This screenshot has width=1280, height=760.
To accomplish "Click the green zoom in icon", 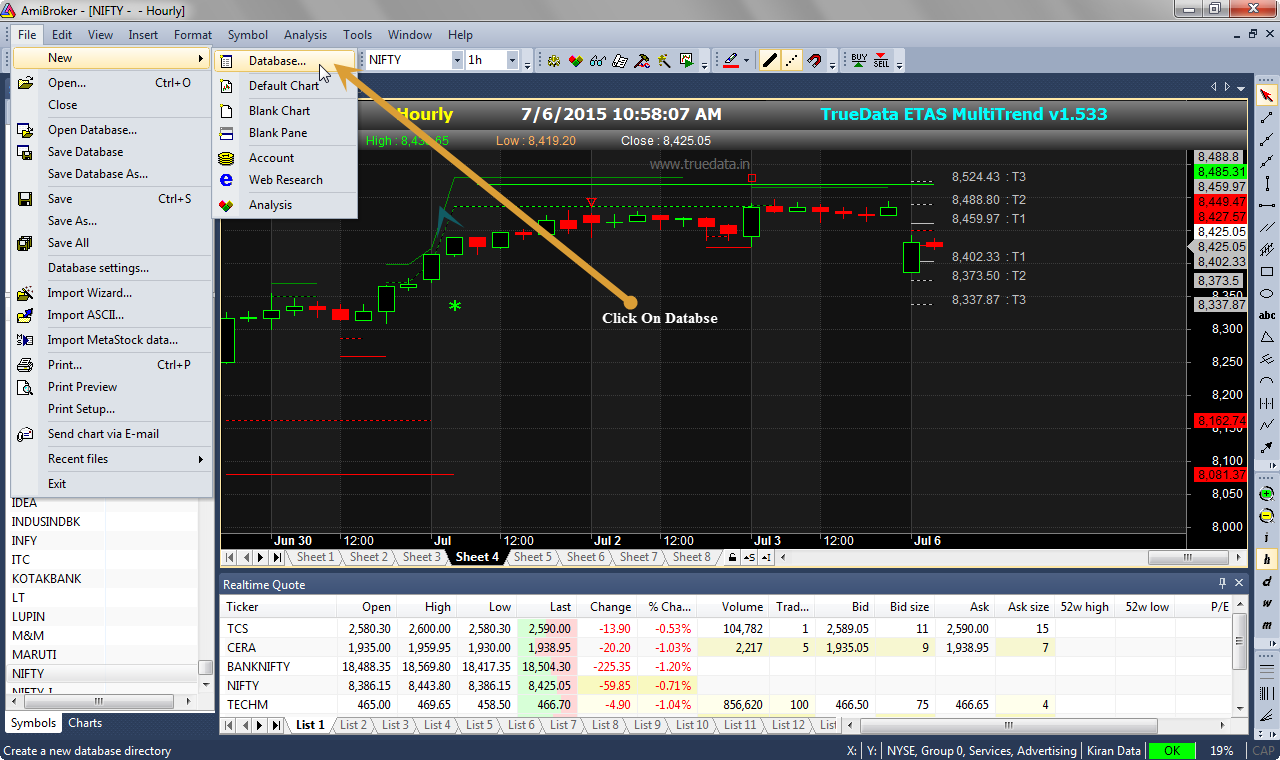I will (1267, 494).
